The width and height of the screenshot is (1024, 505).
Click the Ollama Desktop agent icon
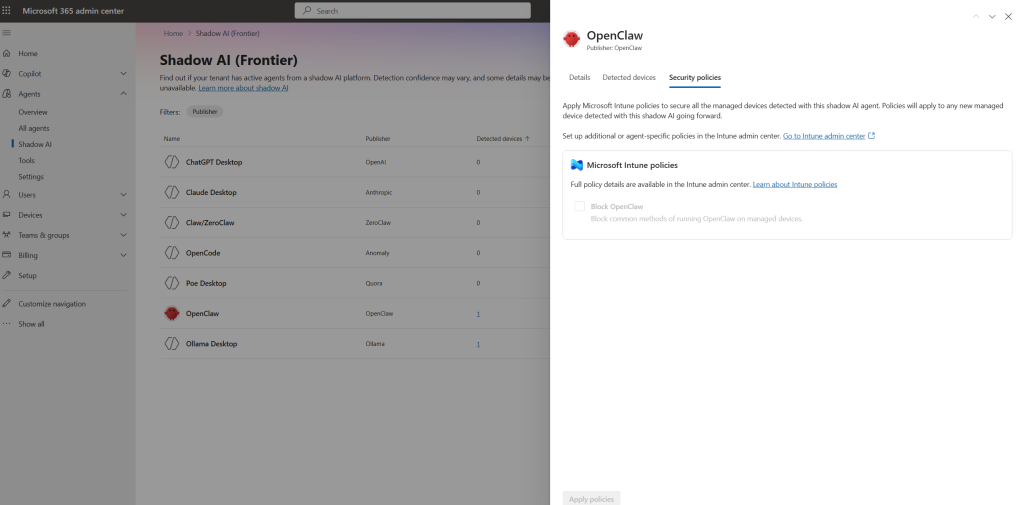[x=171, y=344]
